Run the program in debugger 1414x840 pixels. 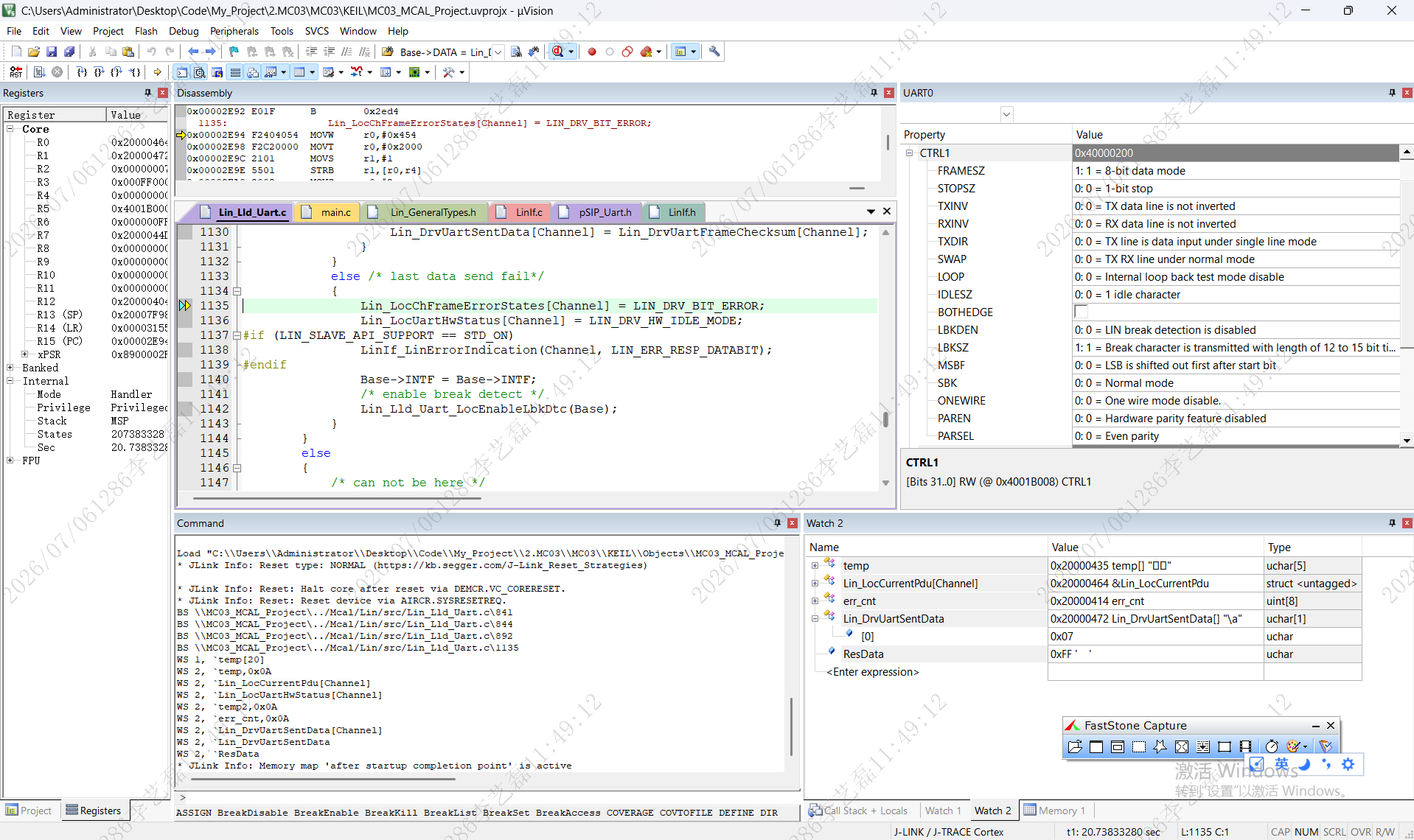click(40, 72)
